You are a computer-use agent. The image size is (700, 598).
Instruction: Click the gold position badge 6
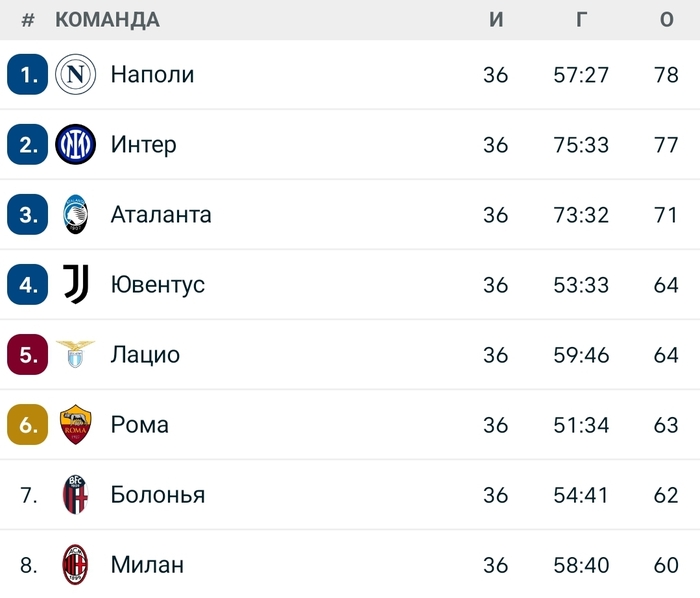coord(27,425)
